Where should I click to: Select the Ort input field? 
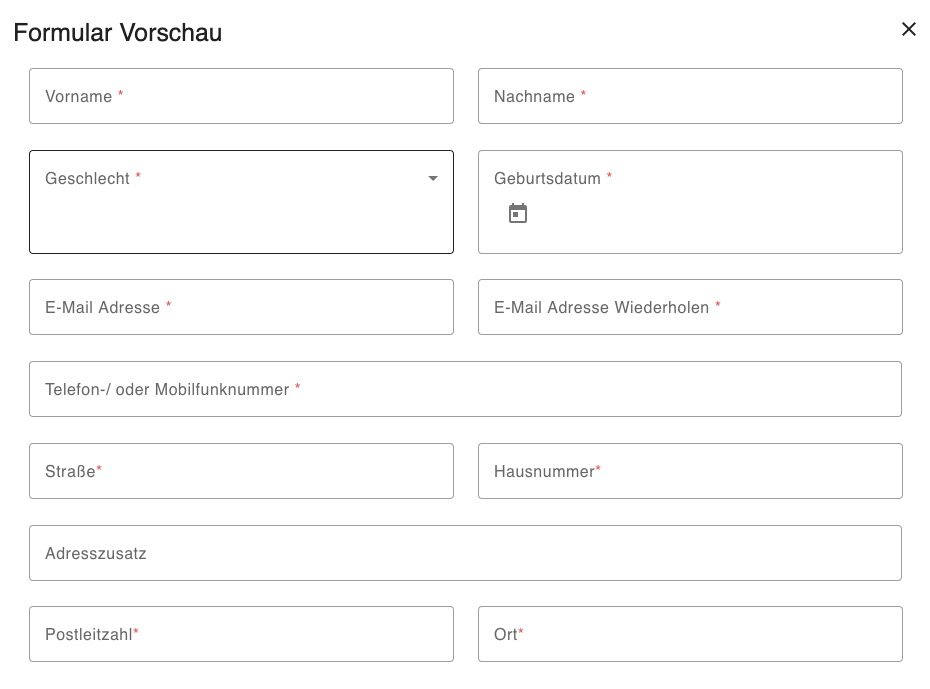[x=690, y=634]
